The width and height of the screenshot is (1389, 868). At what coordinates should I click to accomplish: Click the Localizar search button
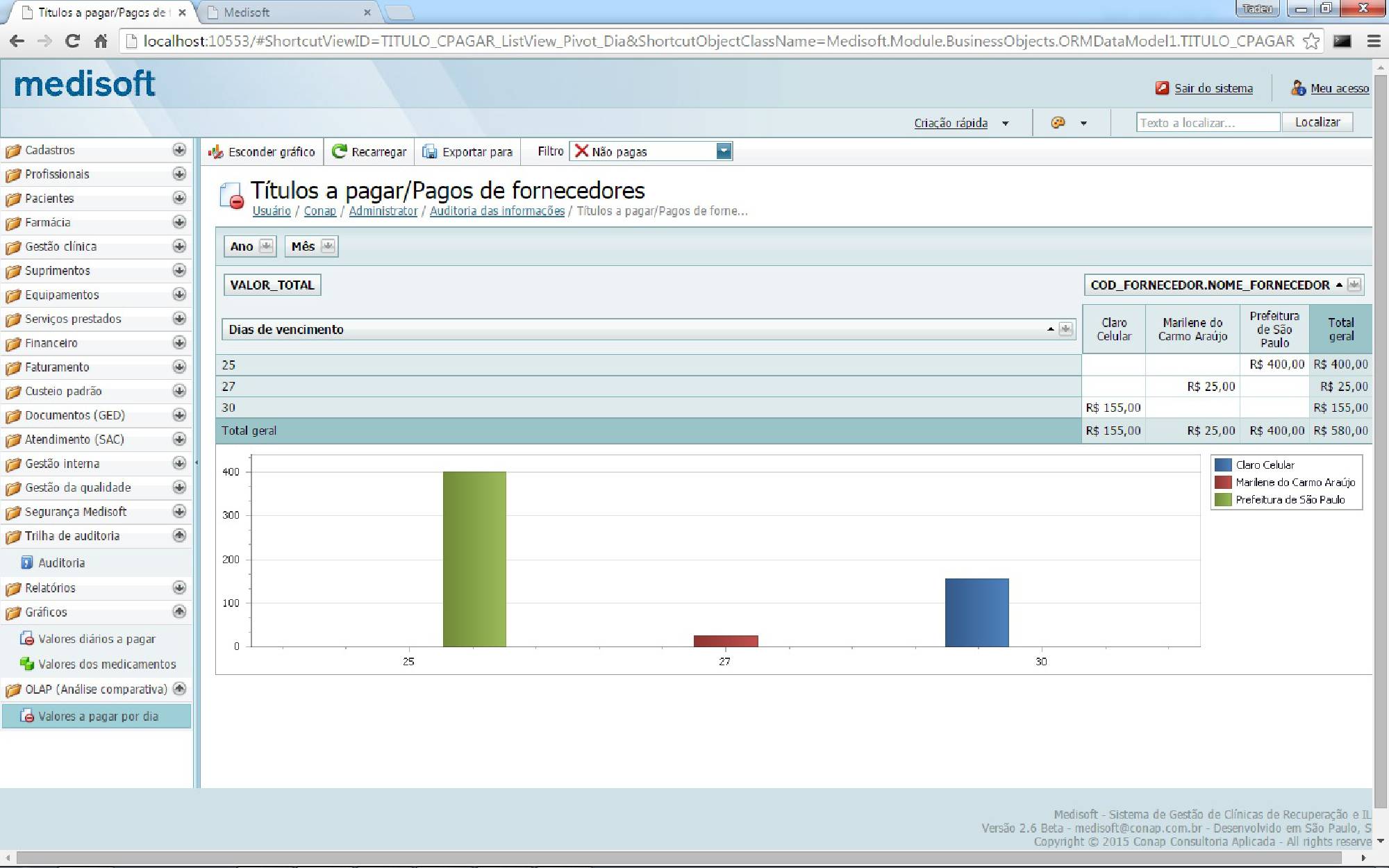1317,122
